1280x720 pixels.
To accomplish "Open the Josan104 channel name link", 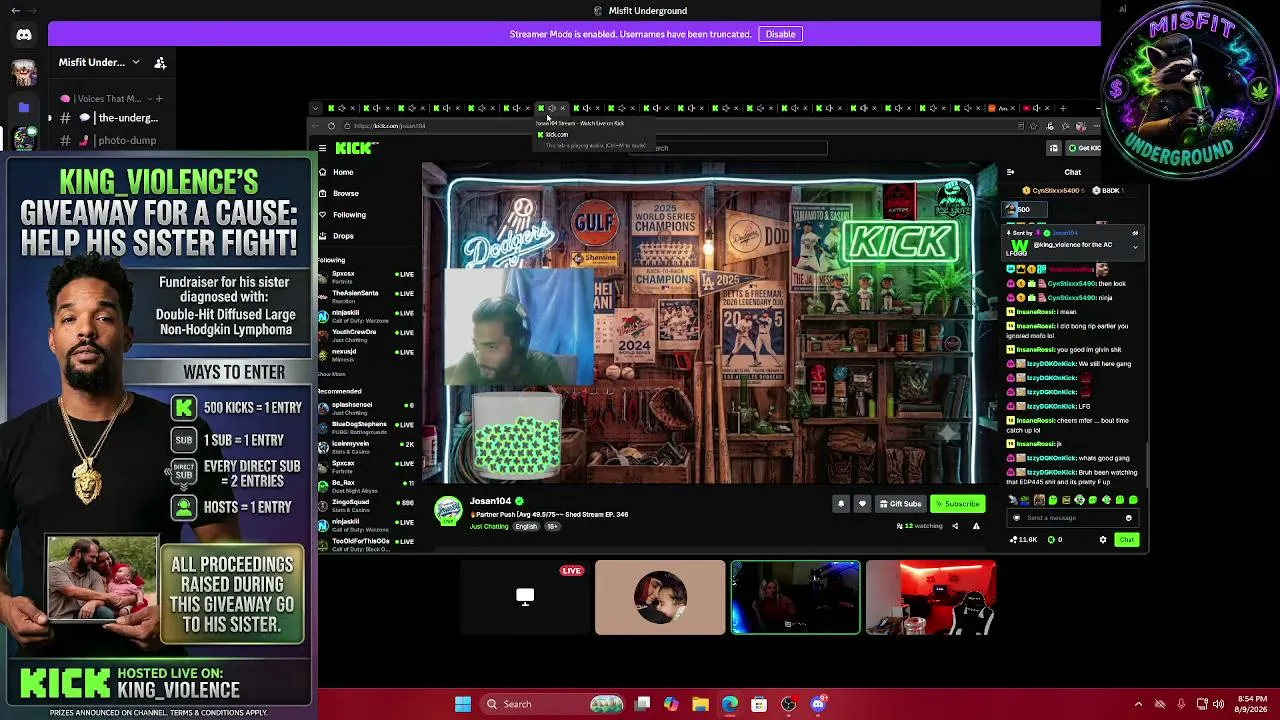I will [x=490, y=501].
